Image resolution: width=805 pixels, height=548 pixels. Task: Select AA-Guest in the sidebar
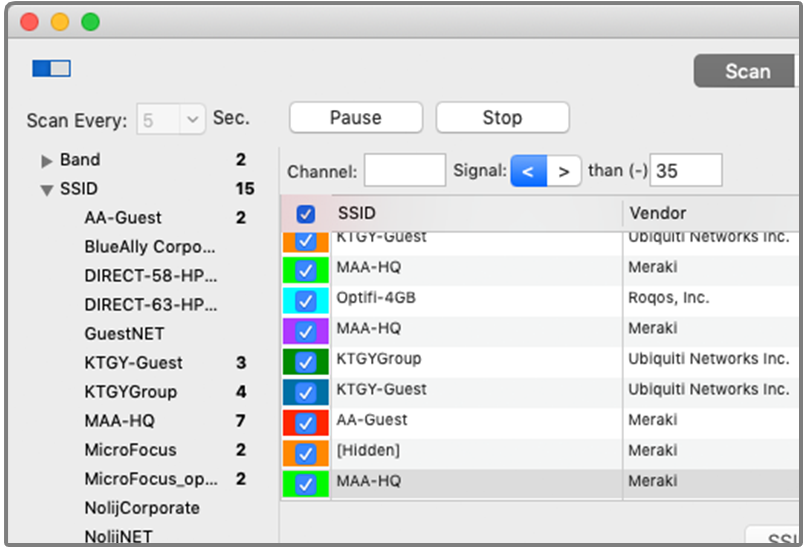point(123,218)
